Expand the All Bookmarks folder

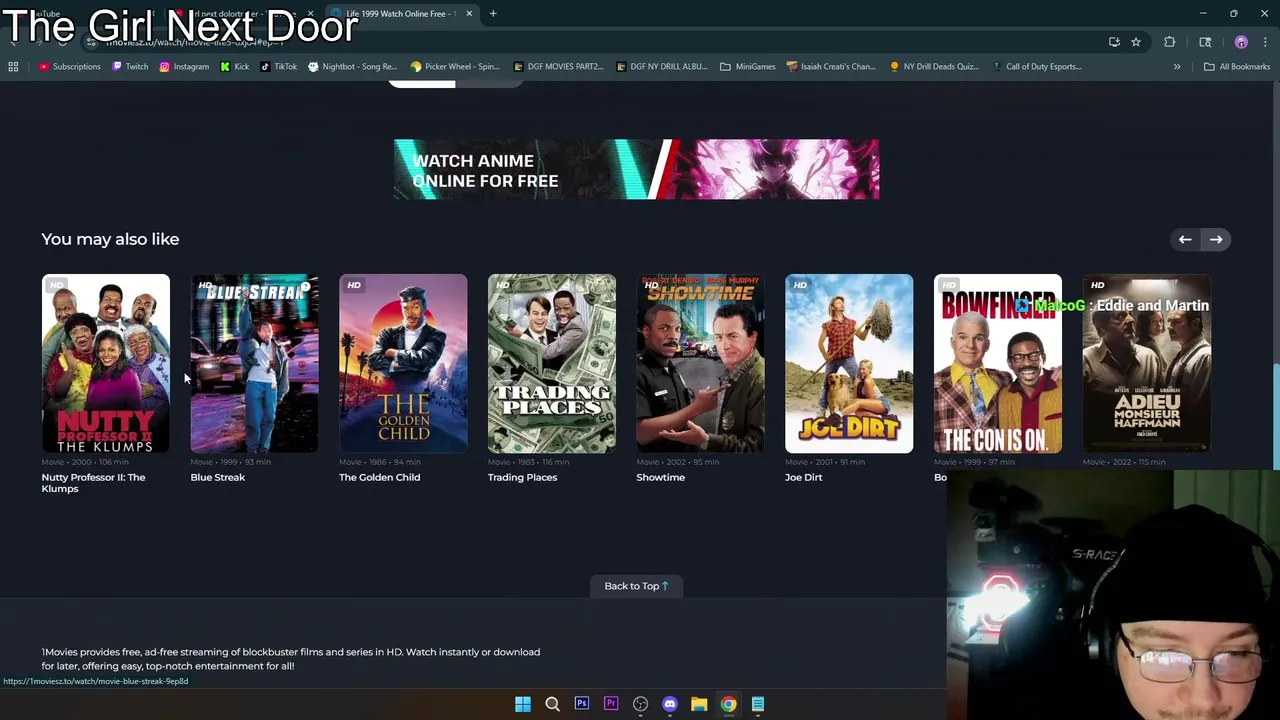1237,67
